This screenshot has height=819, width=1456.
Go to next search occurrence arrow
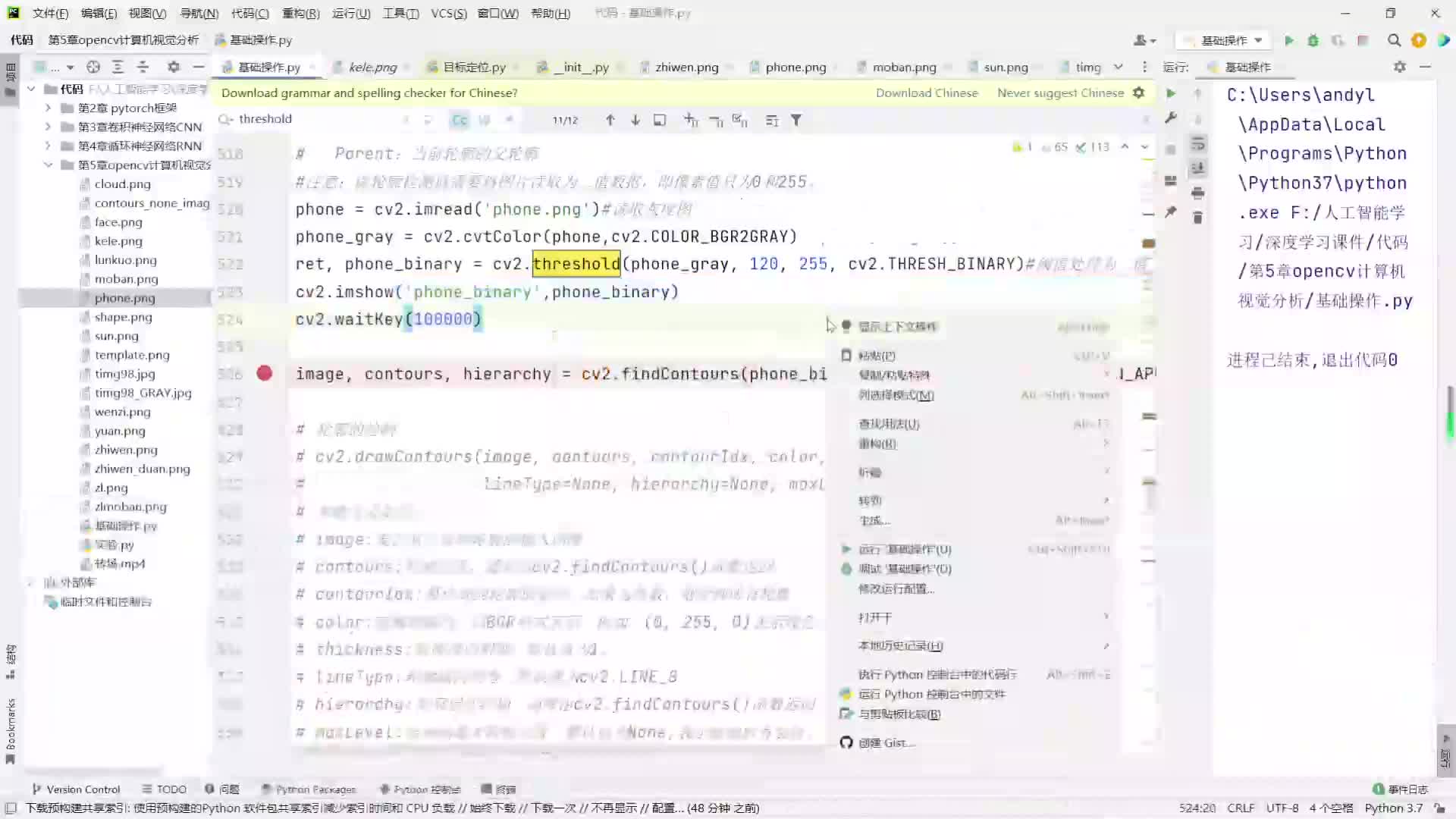point(635,120)
